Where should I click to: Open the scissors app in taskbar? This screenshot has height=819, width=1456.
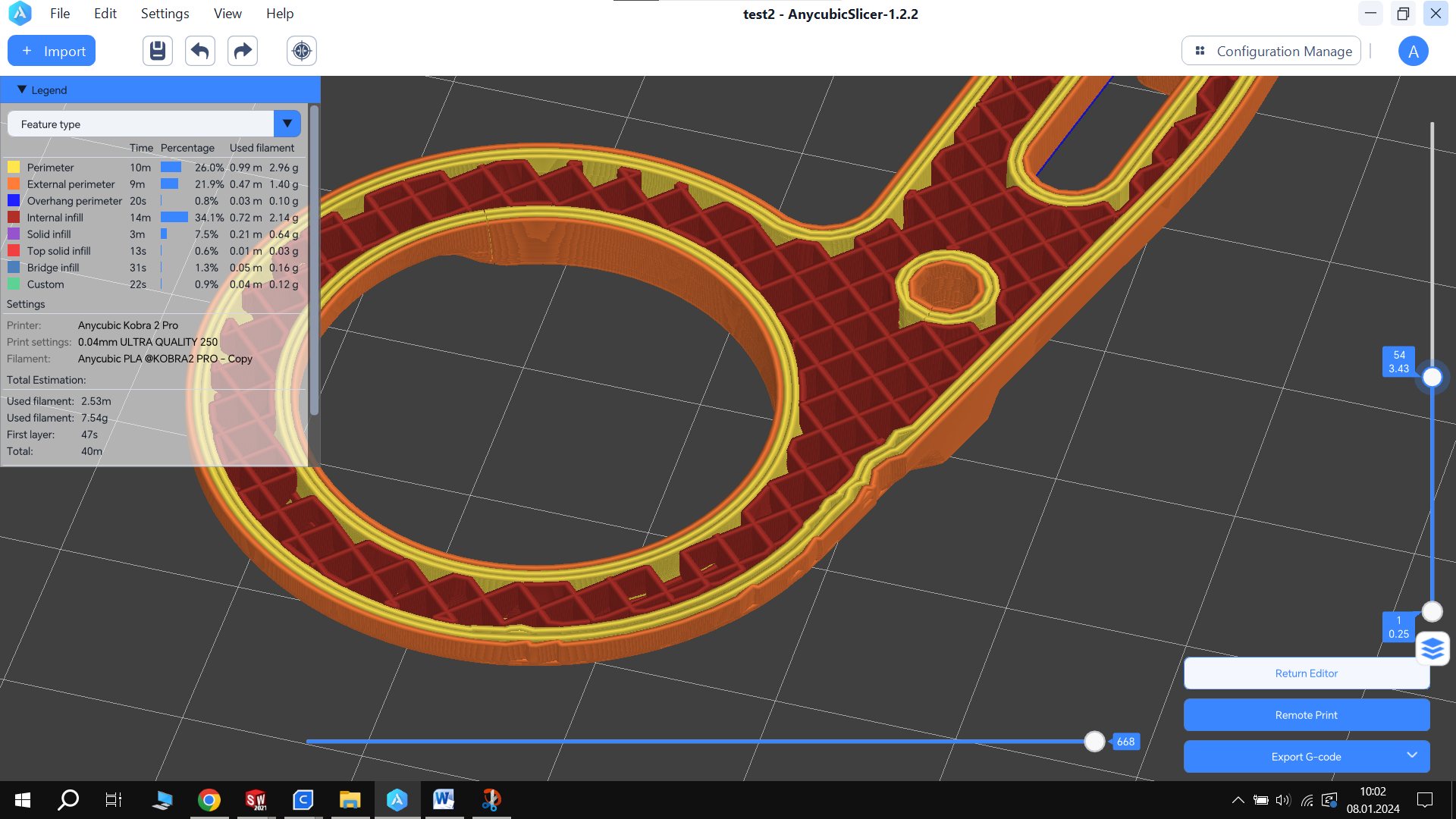coord(491,800)
